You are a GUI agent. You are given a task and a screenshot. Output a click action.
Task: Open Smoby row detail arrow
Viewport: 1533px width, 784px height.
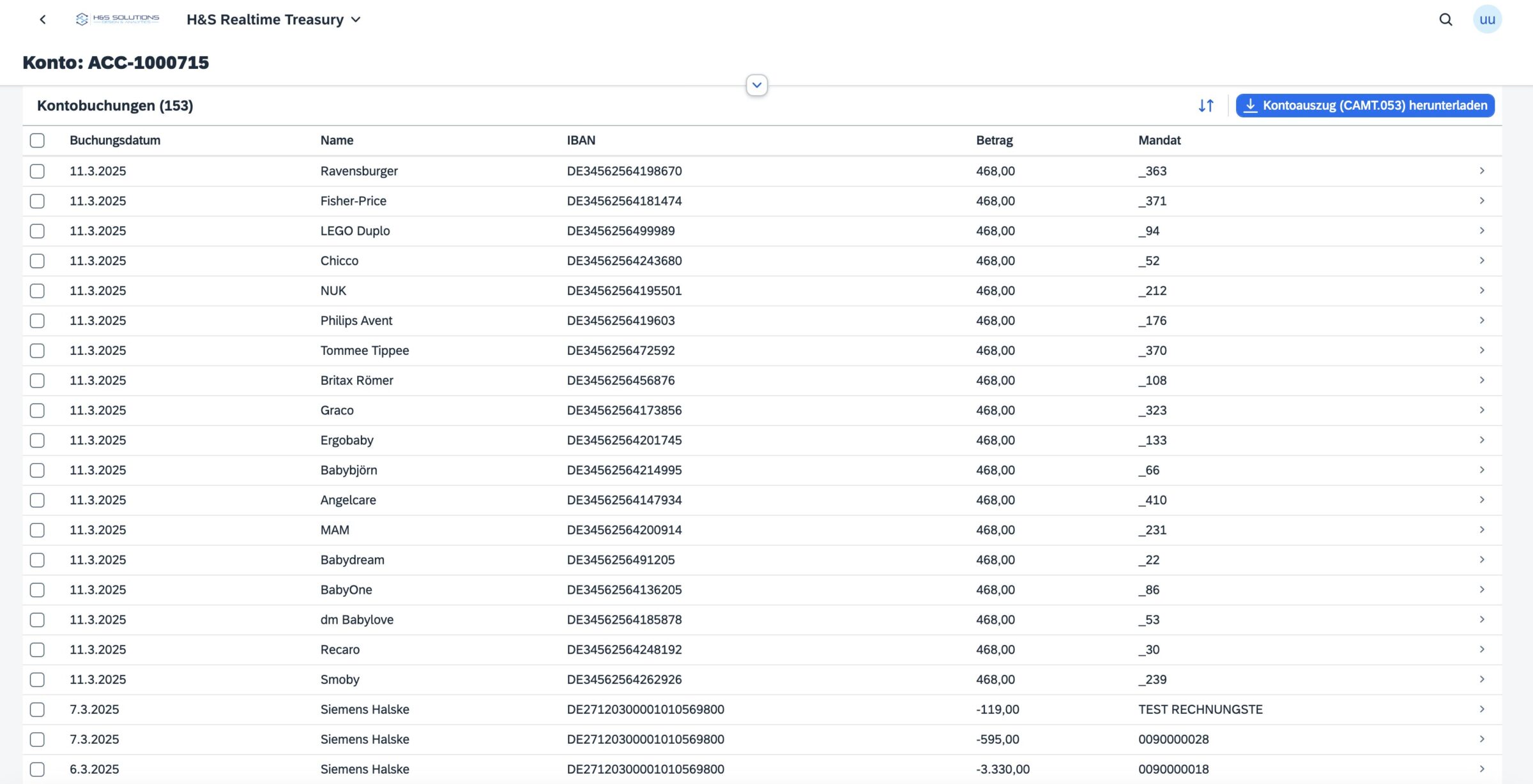pos(1482,679)
